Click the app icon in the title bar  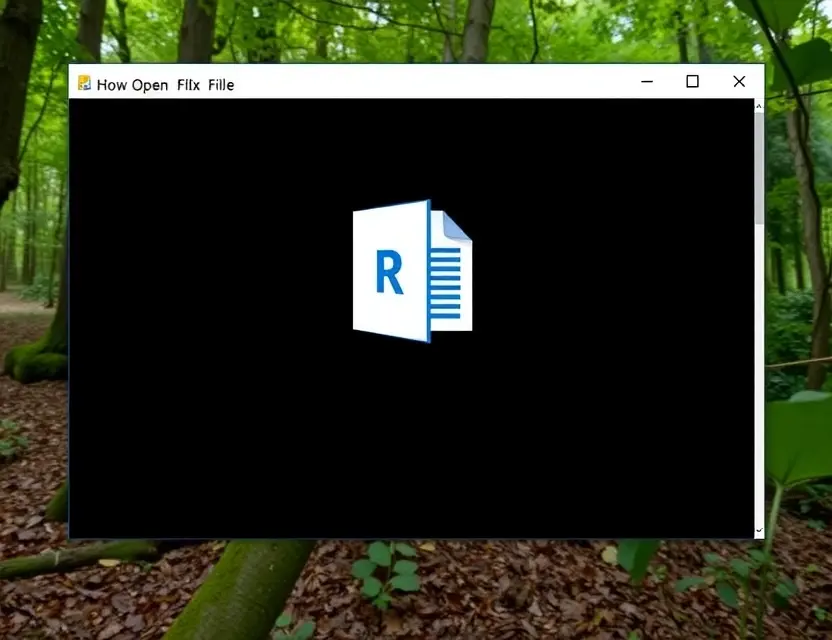tap(84, 83)
